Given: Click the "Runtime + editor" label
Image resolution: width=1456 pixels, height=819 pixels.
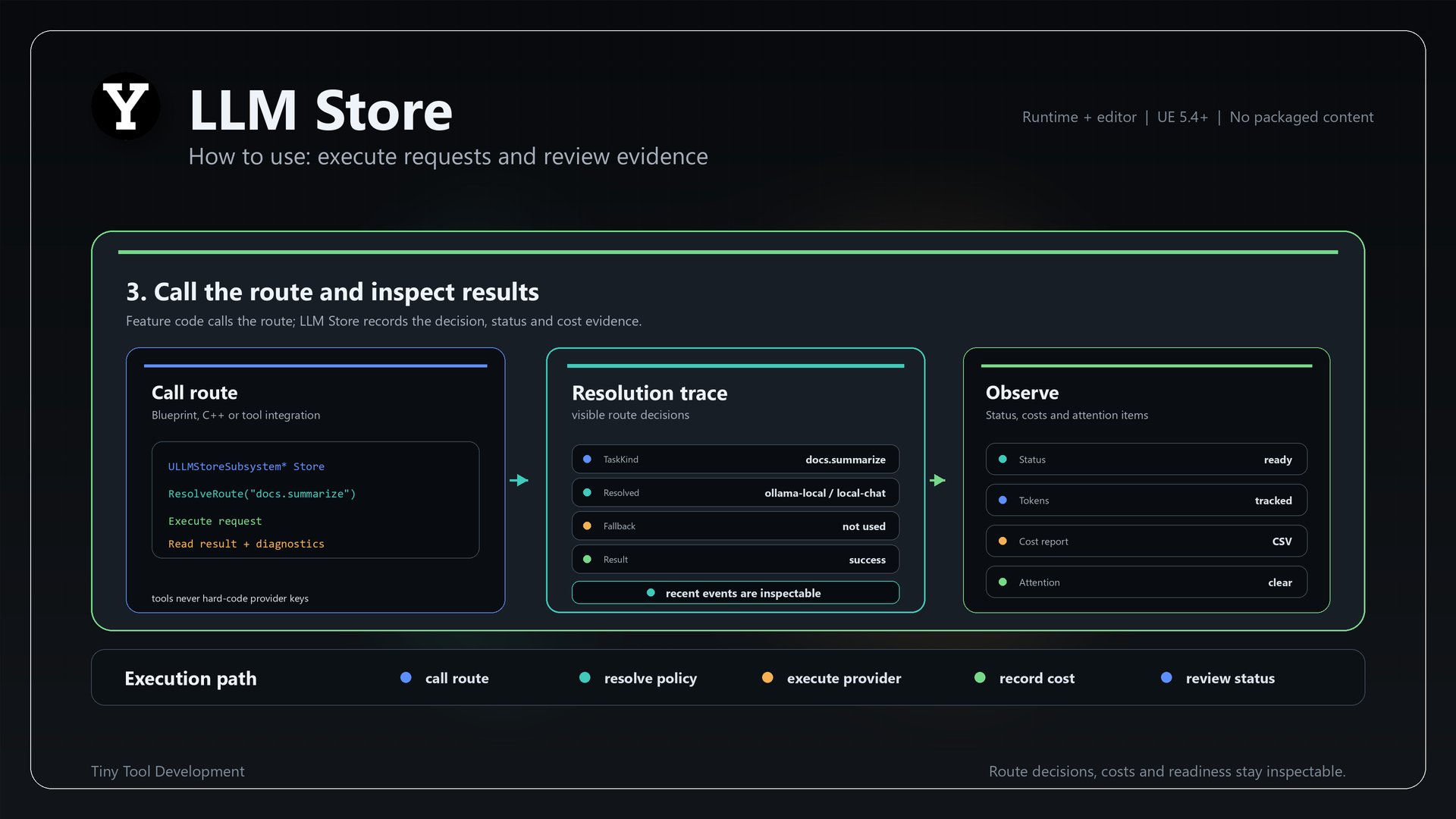Looking at the screenshot, I should (1079, 117).
